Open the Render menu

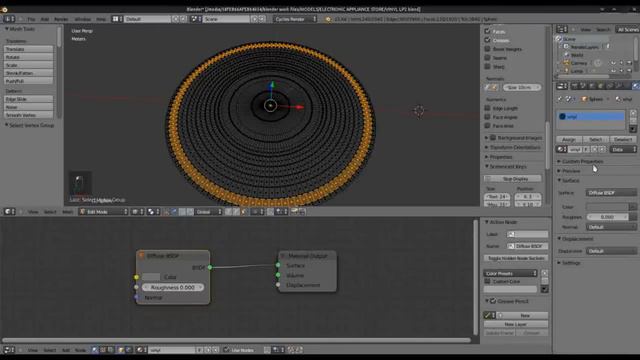pos(61,19)
